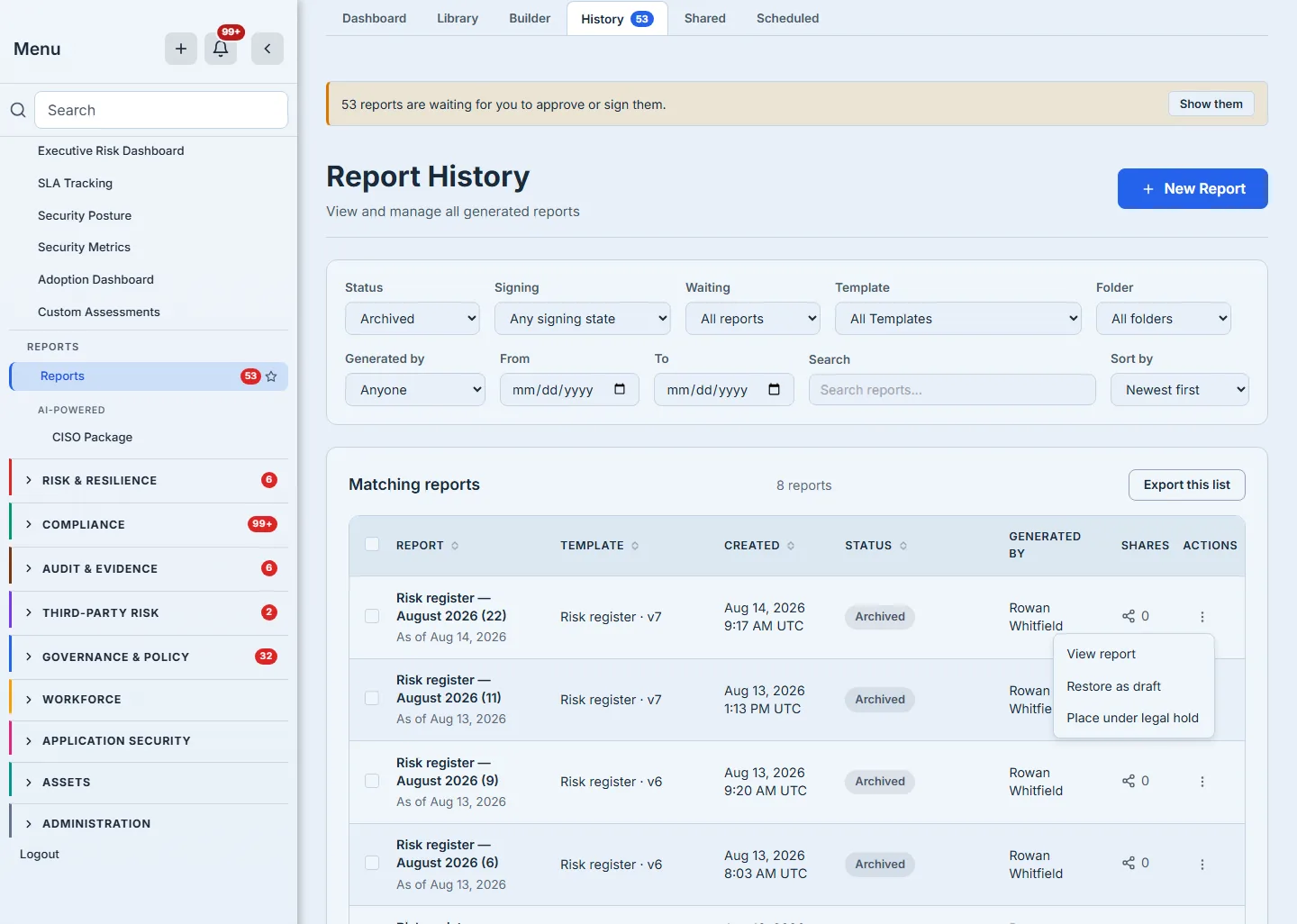This screenshot has width=1297, height=924.
Task: Click the From date field
Action: click(569, 390)
